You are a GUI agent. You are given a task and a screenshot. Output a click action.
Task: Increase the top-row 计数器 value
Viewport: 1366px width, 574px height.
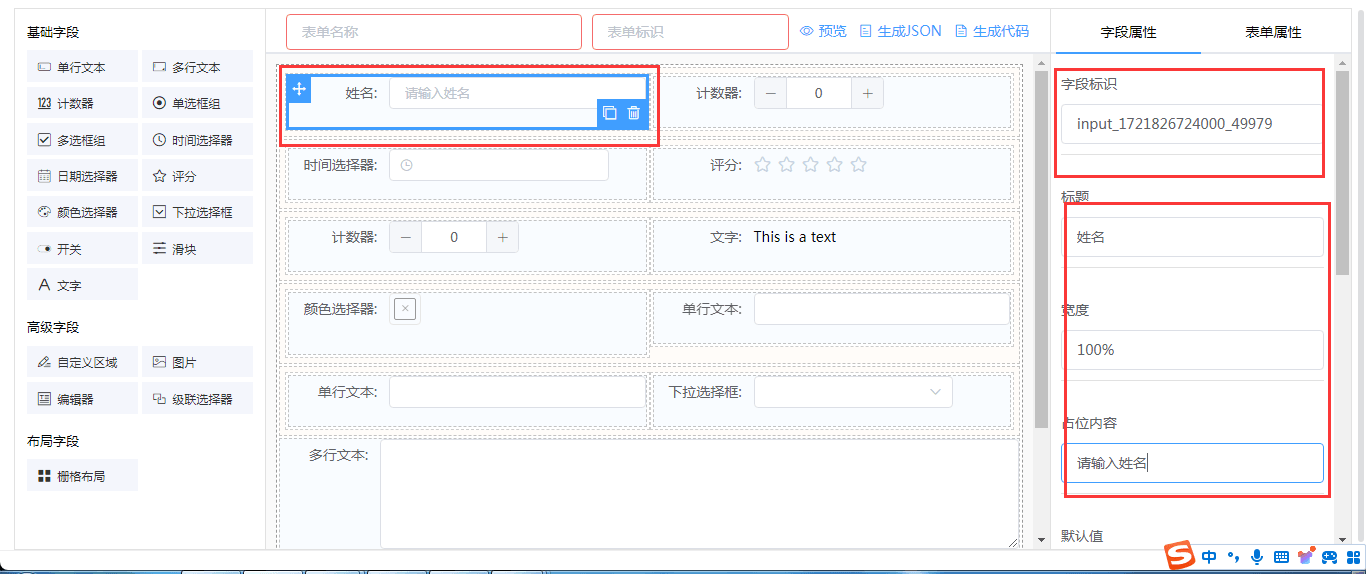(x=867, y=93)
